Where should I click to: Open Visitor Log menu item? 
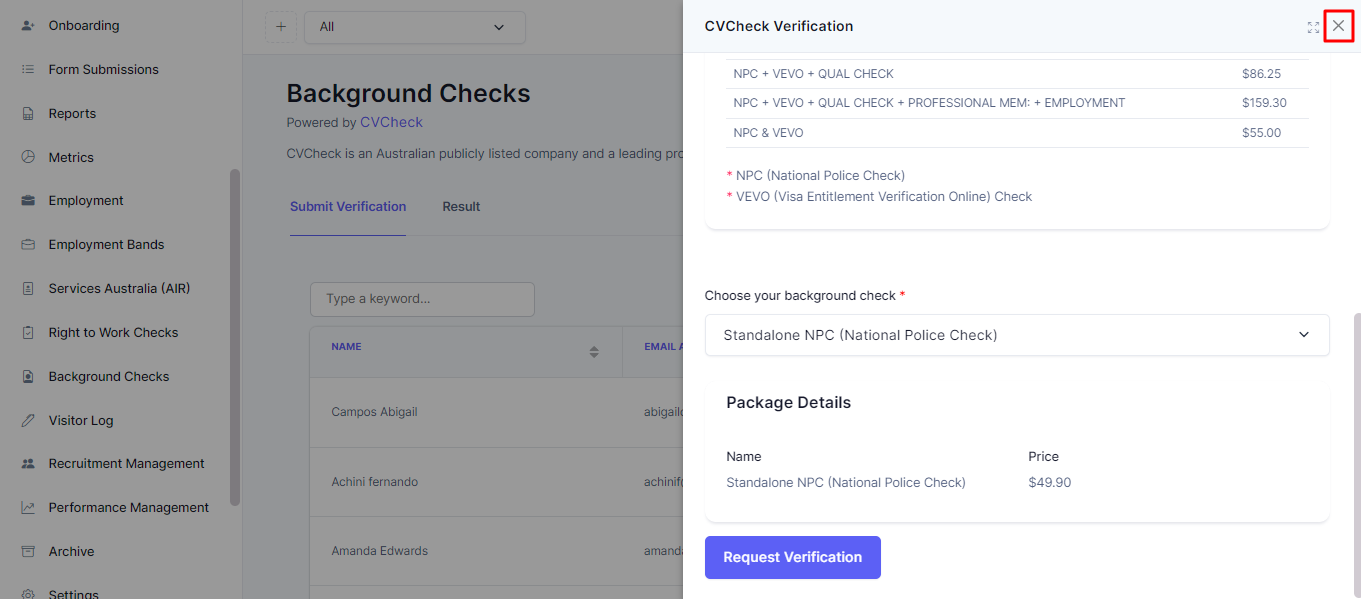(81, 420)
